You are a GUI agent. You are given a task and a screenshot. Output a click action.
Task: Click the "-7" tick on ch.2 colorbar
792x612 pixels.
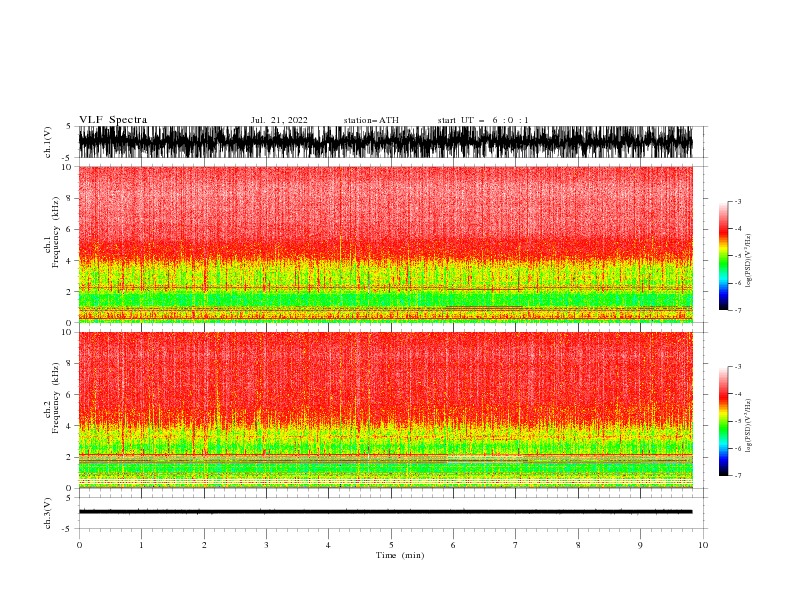coord(738,475)
